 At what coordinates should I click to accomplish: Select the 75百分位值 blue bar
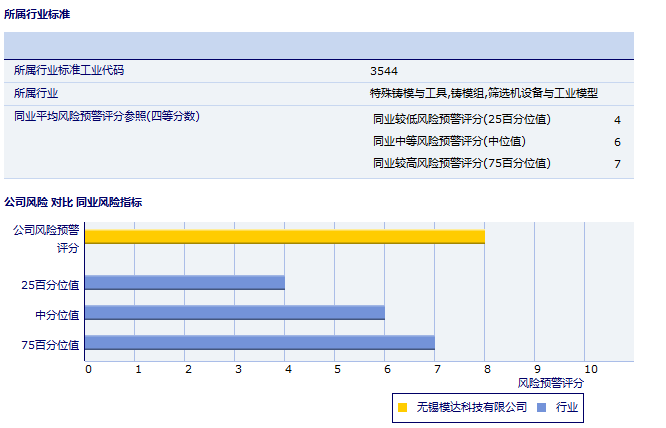point(260,343)
